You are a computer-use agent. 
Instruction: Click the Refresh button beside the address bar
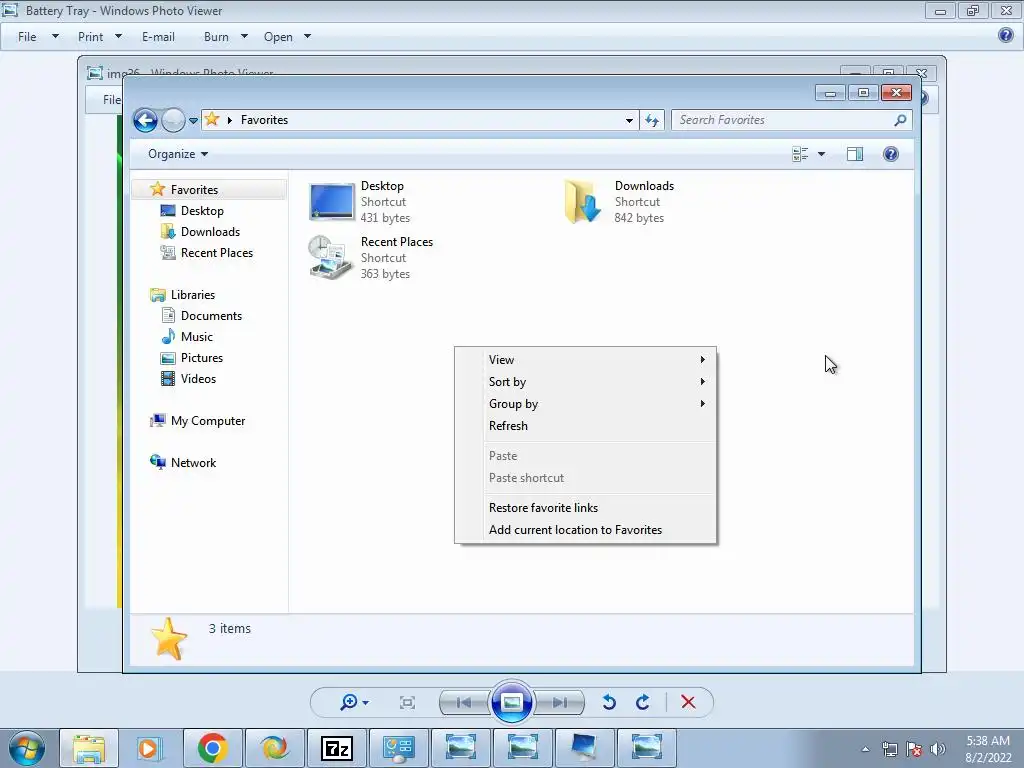[x=652, y=120]
